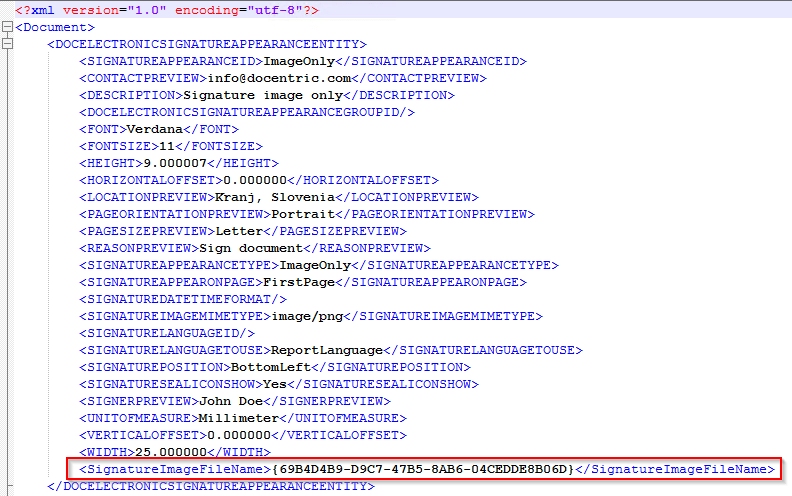Click the closing DOCELECTRONICSIGNATUREAPPEARANCEENTITY tag
This screenshot has height=496, width=792.
pyautogui.click(x=211, y=486)
